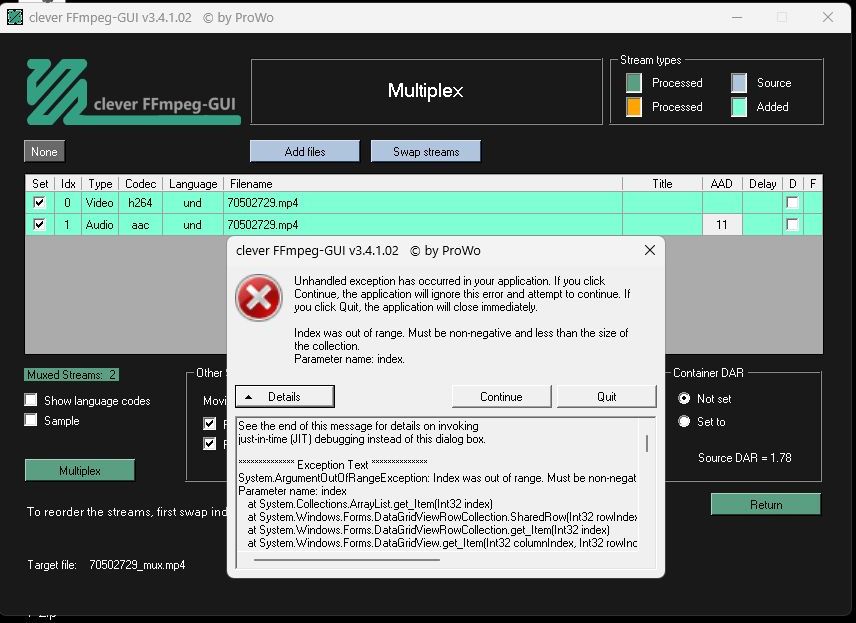Click the und language cell on the Audio row

193,224
